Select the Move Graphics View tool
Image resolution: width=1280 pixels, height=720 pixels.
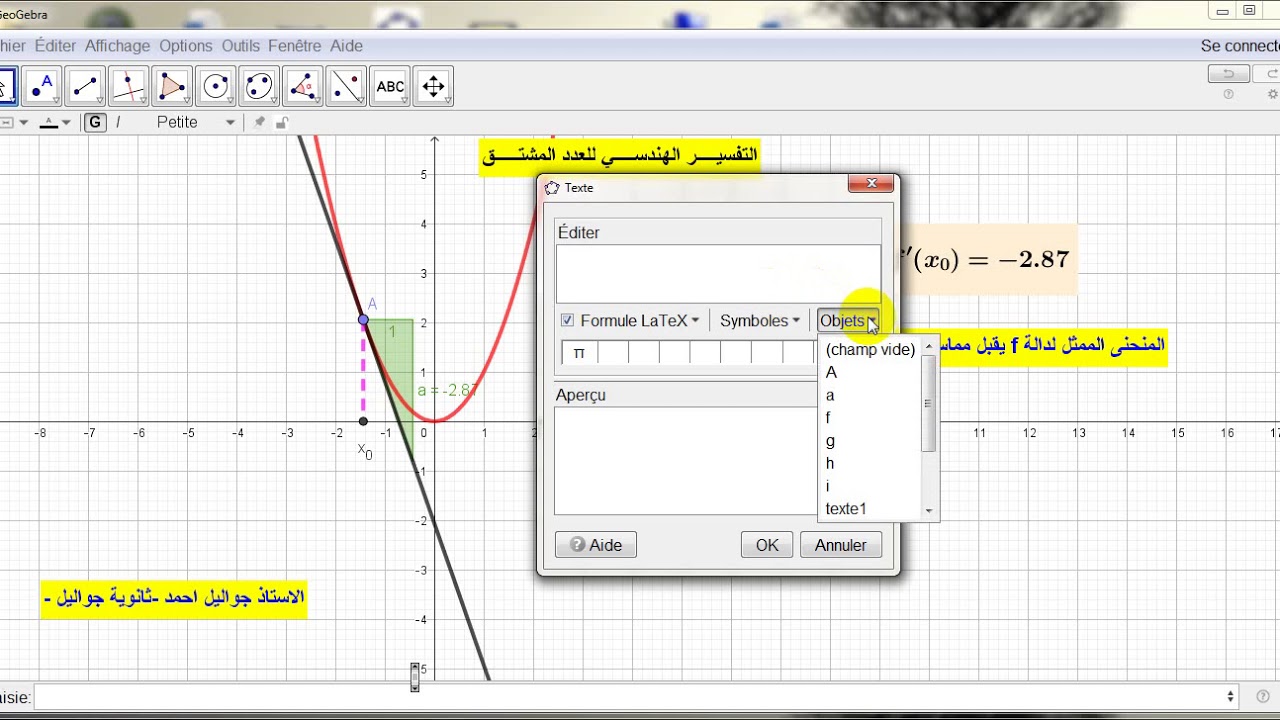pyautogui.click(x=433, y=87)
